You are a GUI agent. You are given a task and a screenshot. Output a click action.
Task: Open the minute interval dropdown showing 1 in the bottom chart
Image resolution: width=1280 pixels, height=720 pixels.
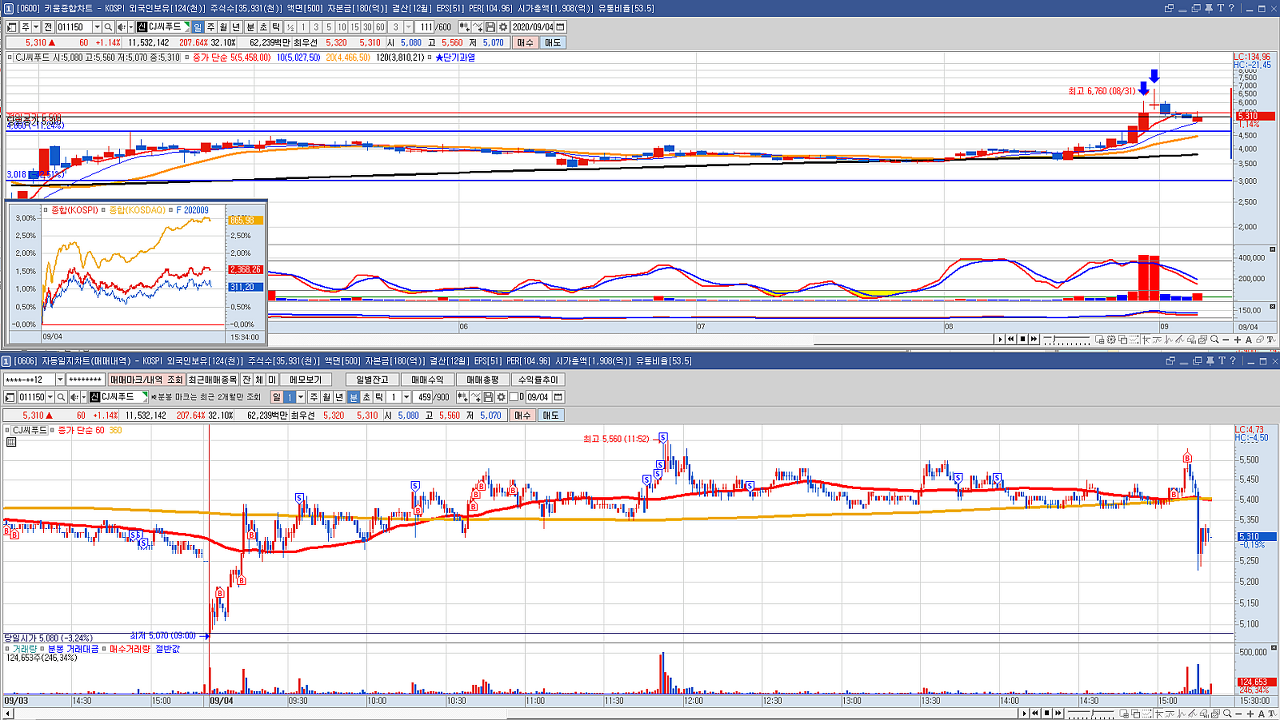pyautogui.click(x=405, y=398)
